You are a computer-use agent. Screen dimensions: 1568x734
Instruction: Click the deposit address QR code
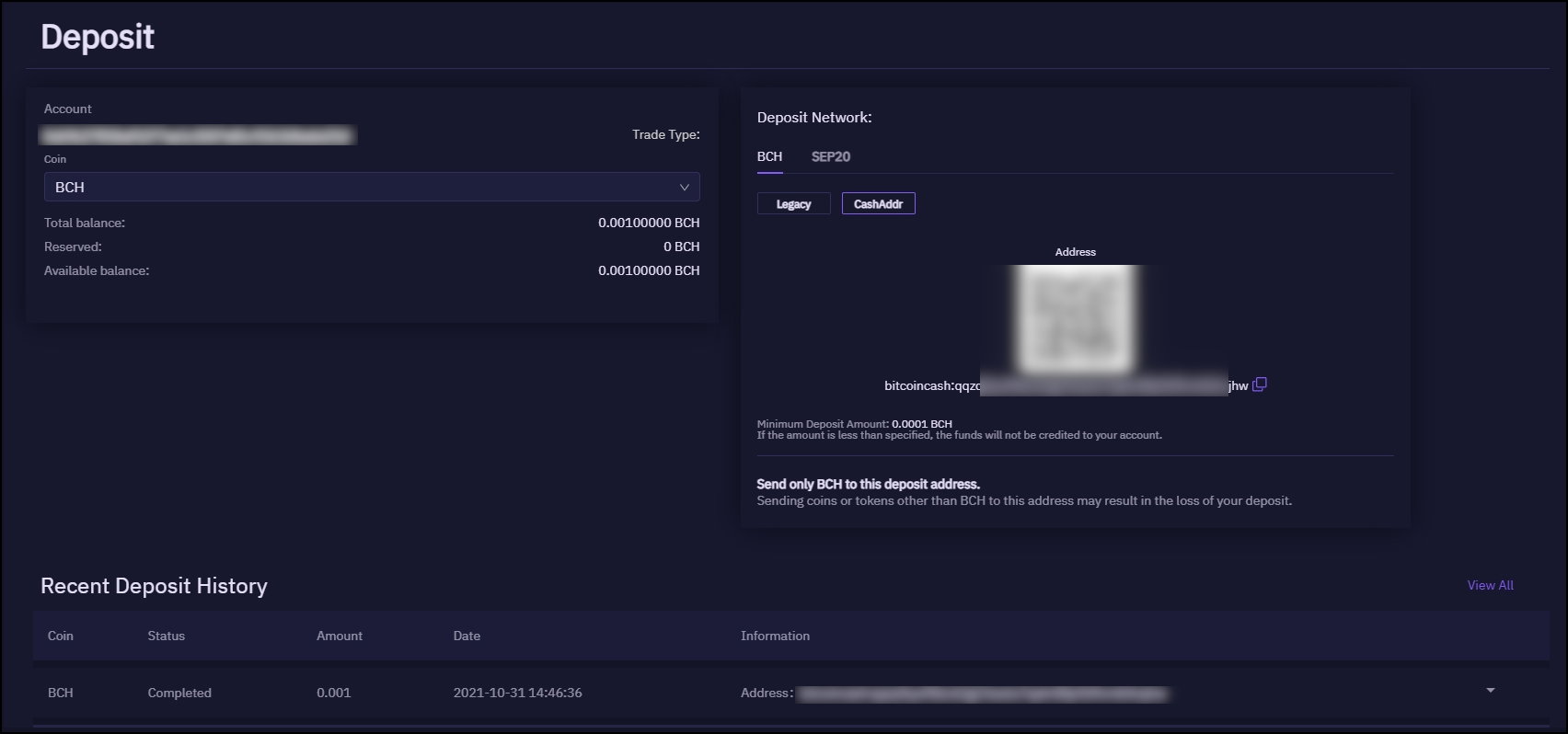click(1075, 318)
